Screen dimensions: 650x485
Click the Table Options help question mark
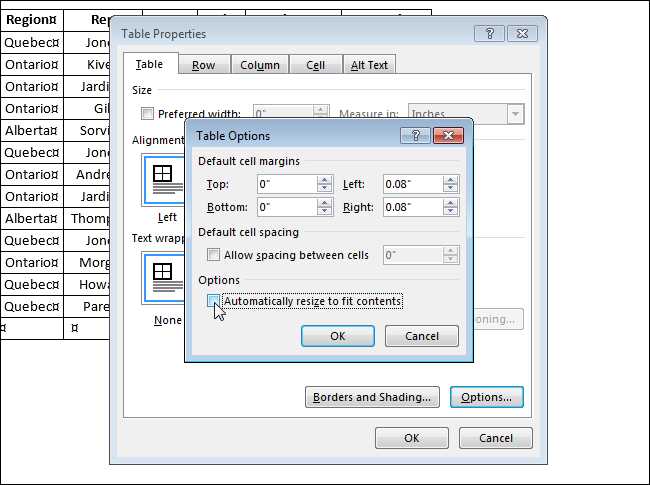tap(415, 136)
